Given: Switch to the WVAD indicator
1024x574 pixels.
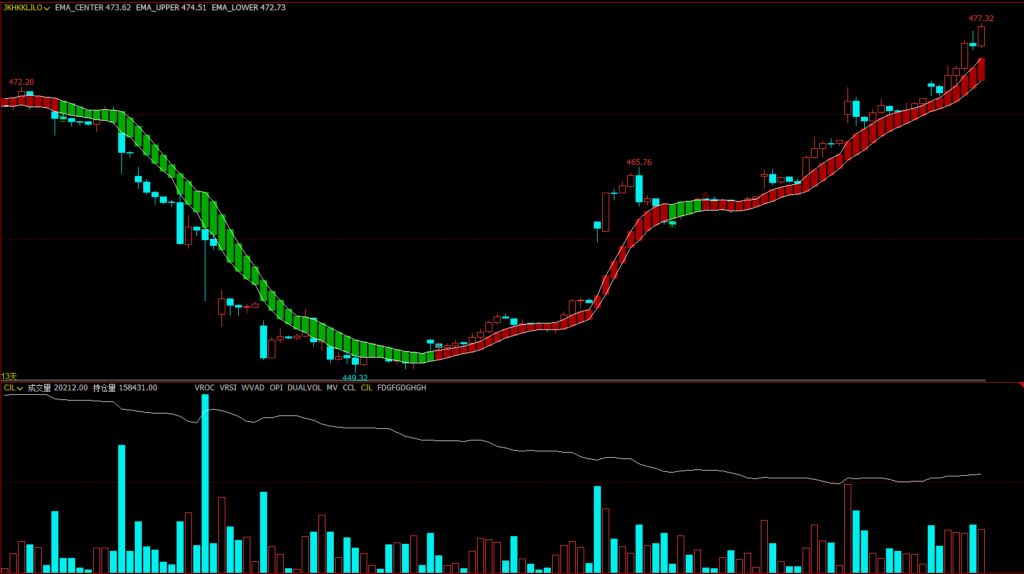Looking at the screenshot, I should [x=253, y=387].
